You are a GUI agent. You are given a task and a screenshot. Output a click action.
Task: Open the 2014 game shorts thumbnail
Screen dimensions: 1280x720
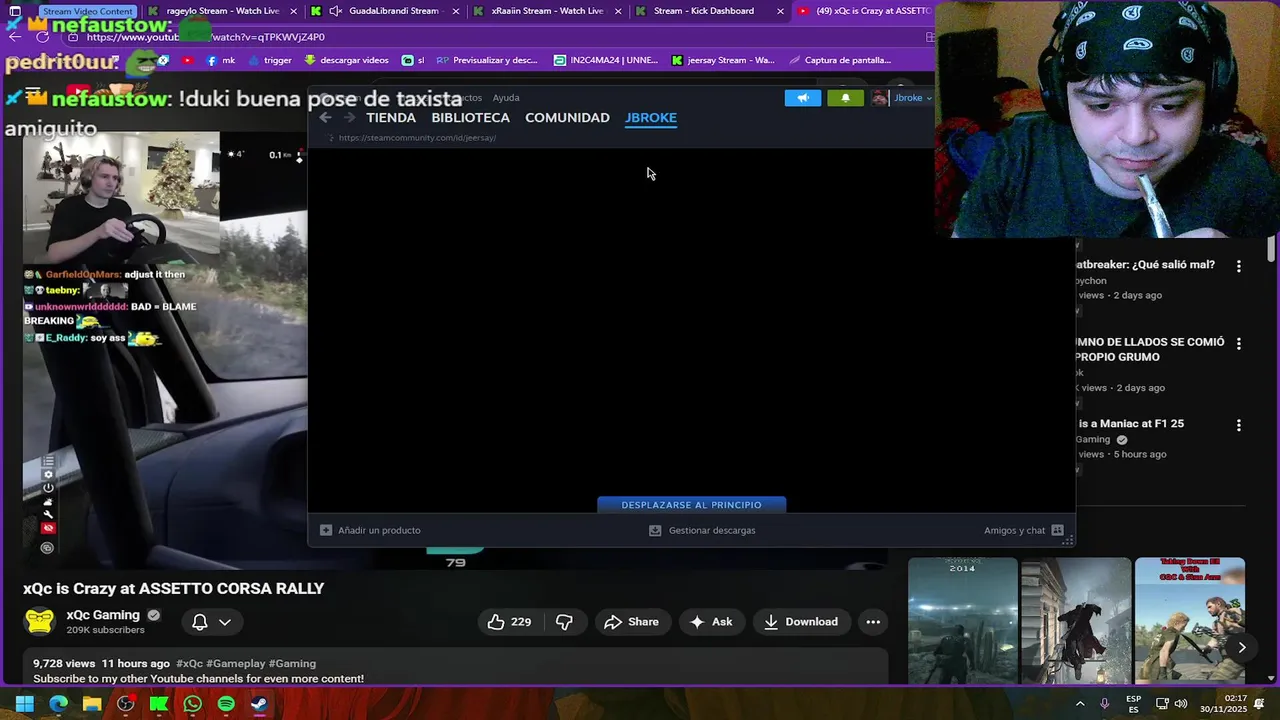962,620
